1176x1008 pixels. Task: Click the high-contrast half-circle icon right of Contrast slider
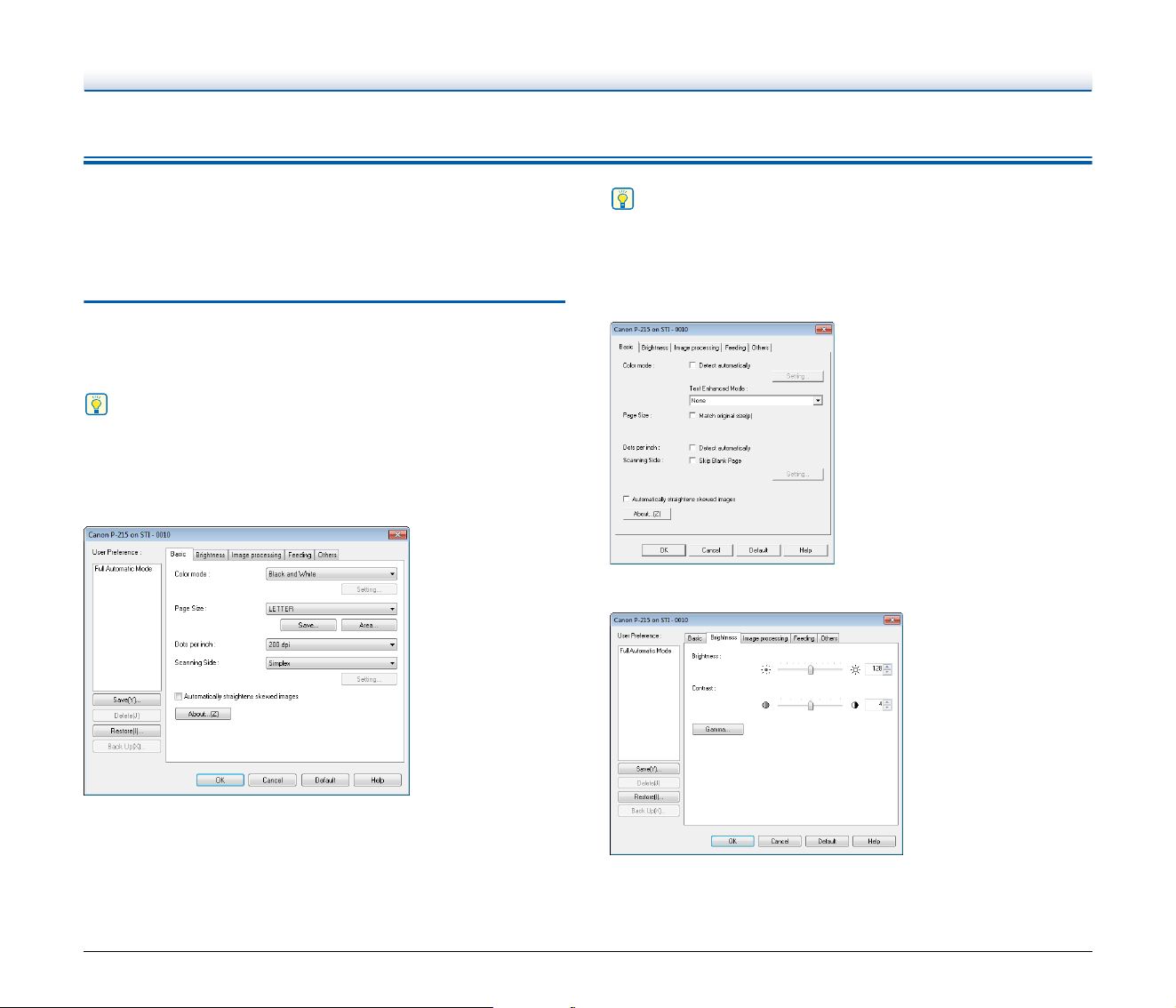[855, 705]
